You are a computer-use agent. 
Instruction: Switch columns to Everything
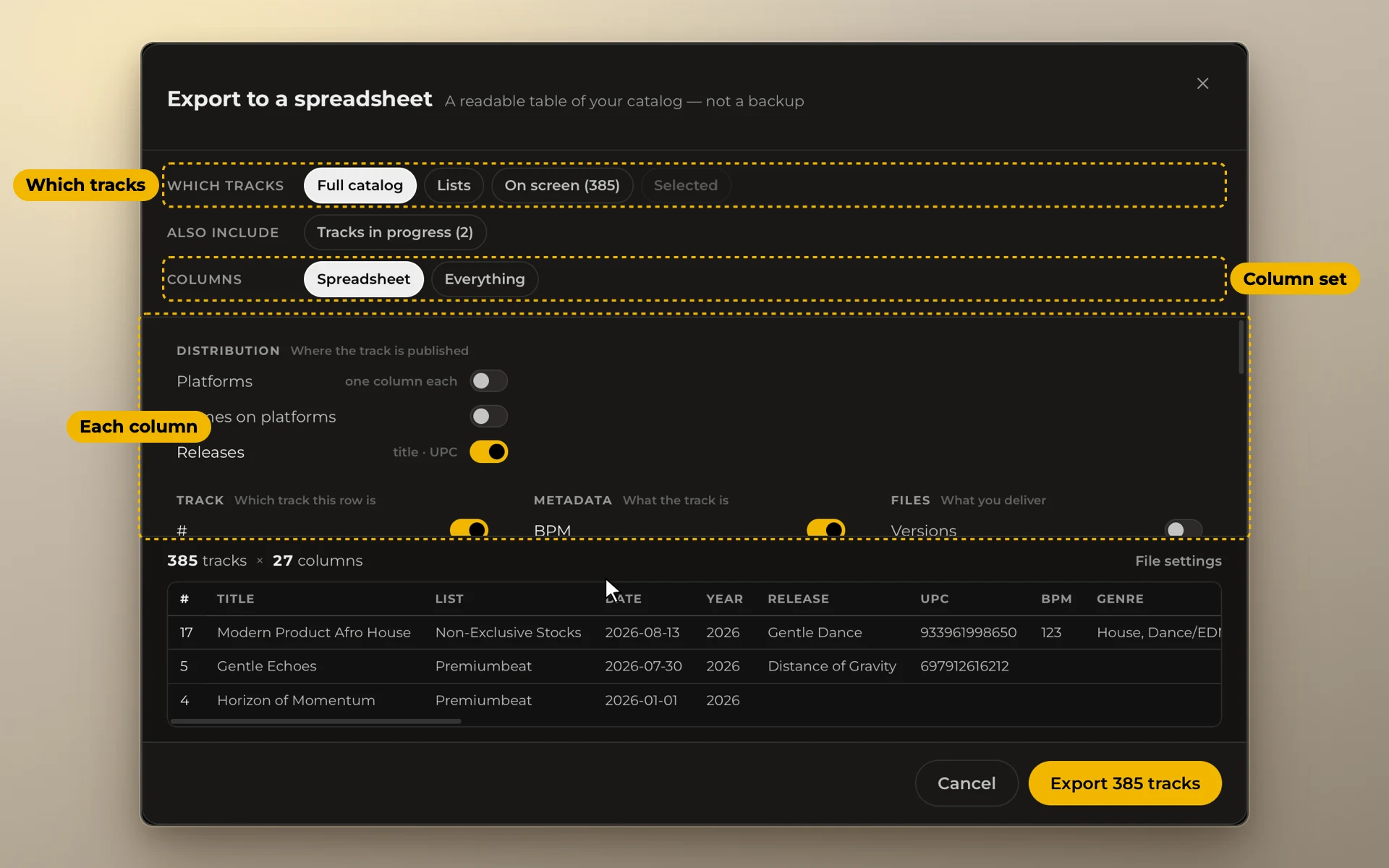[485, 279]
